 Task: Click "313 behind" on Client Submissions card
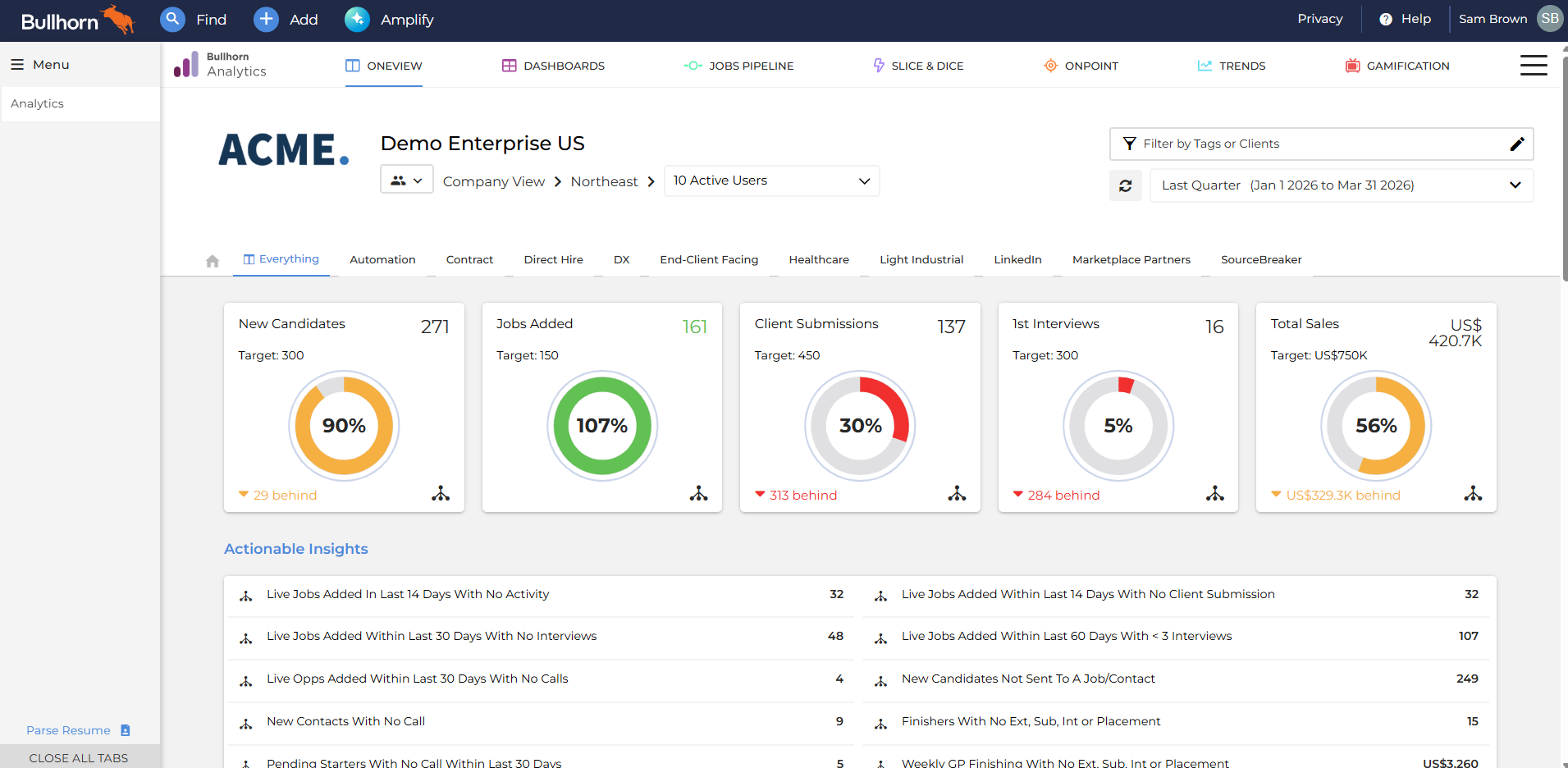coord(803,496)
